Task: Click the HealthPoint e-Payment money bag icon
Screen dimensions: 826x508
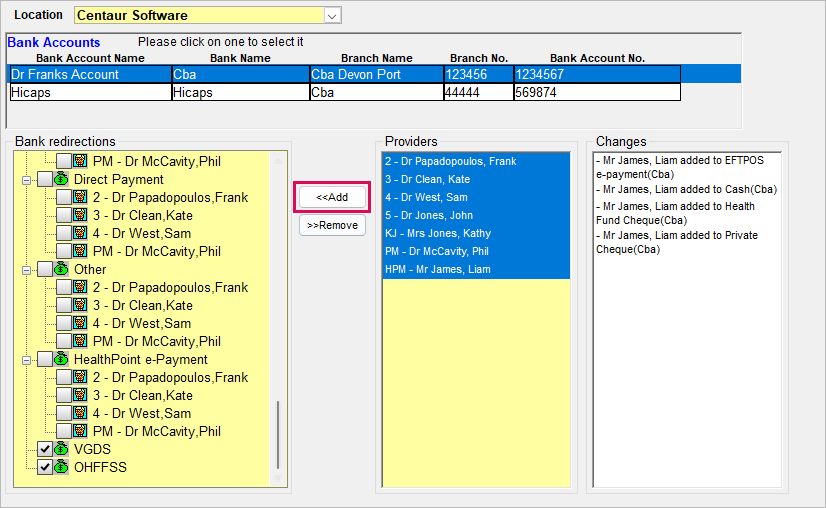Action: [61, 359]
